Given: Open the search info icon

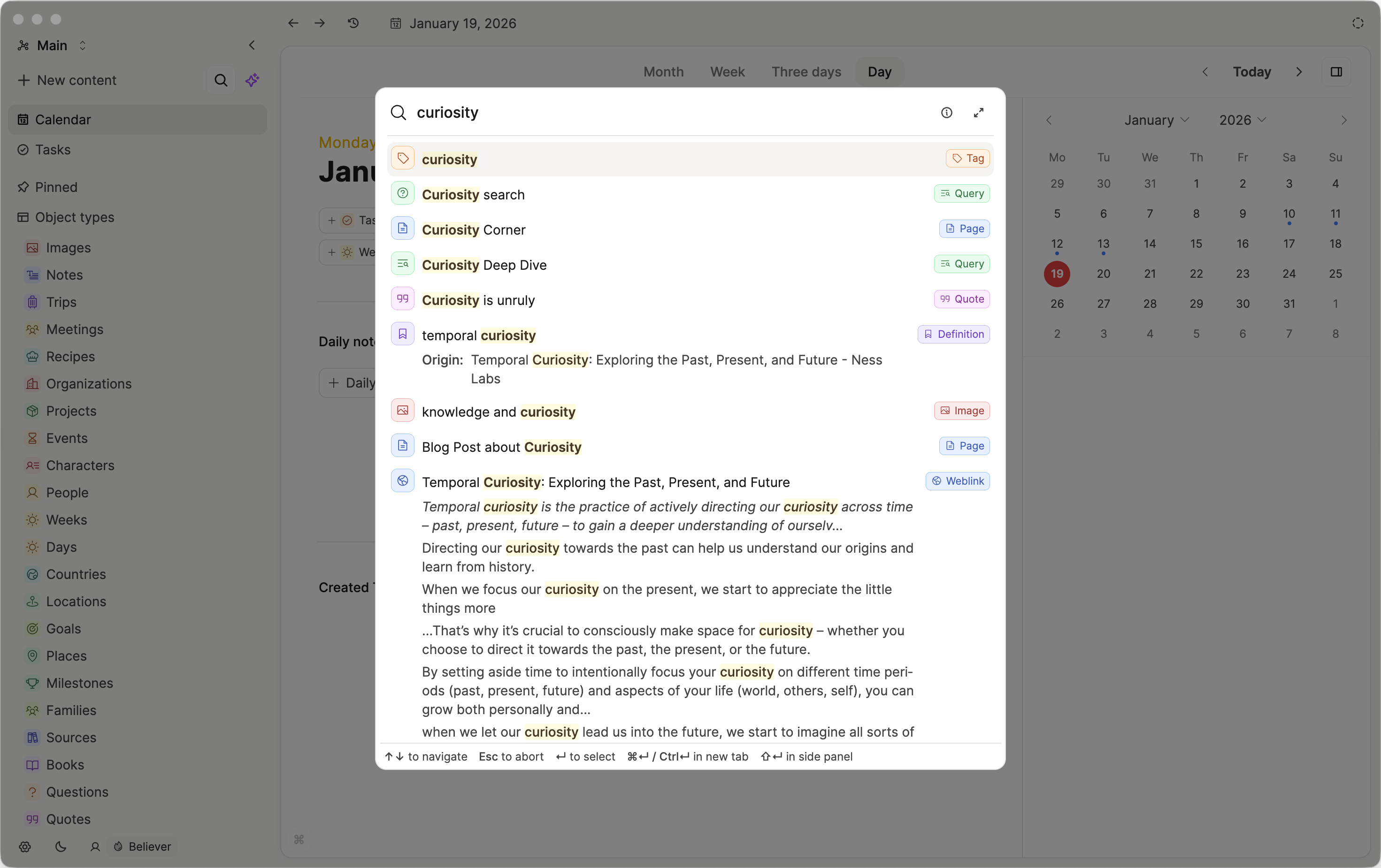Looking at the screenshot, I should pos(946,112).
